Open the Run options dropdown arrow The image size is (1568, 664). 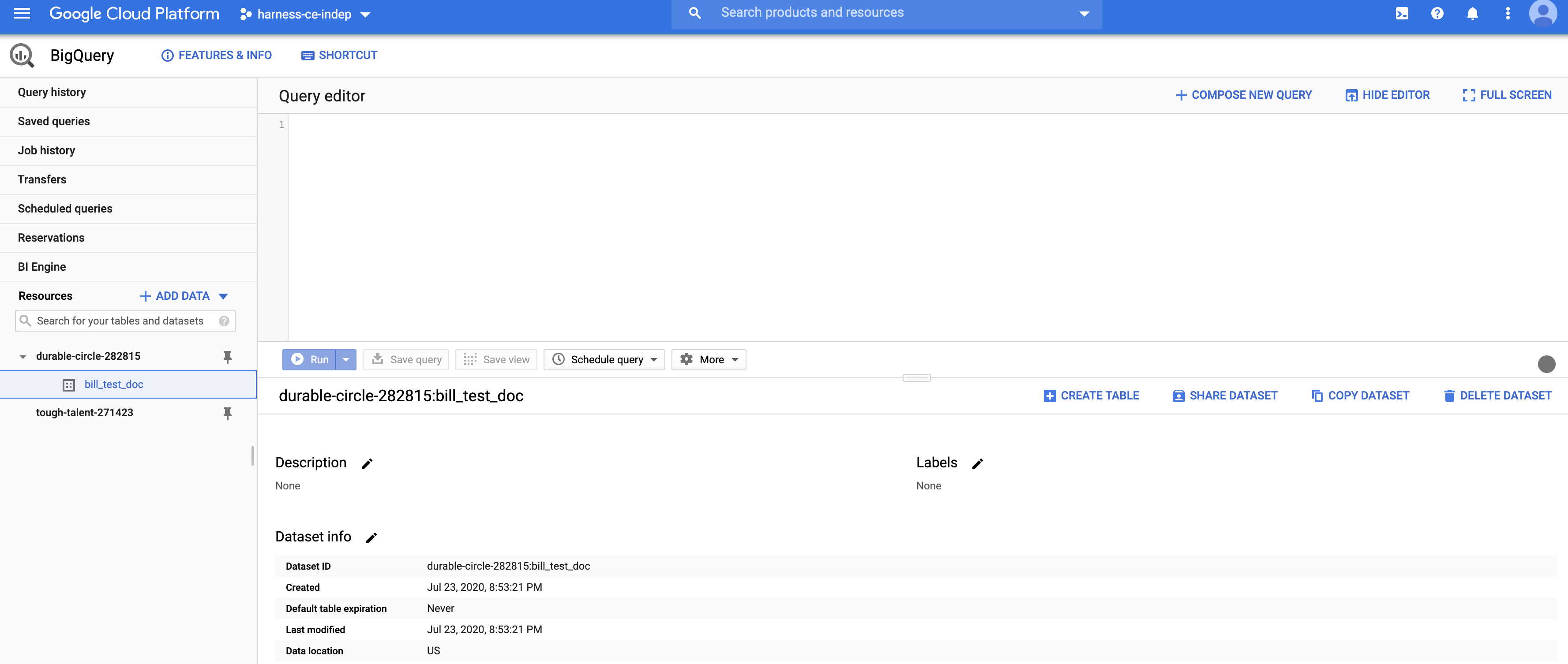[346, 359]
